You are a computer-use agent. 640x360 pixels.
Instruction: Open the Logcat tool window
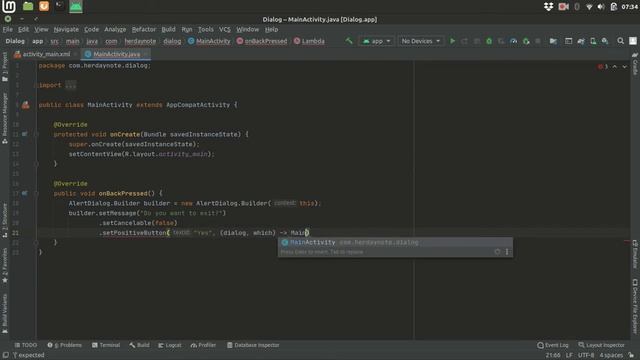(x=170, y=345)
